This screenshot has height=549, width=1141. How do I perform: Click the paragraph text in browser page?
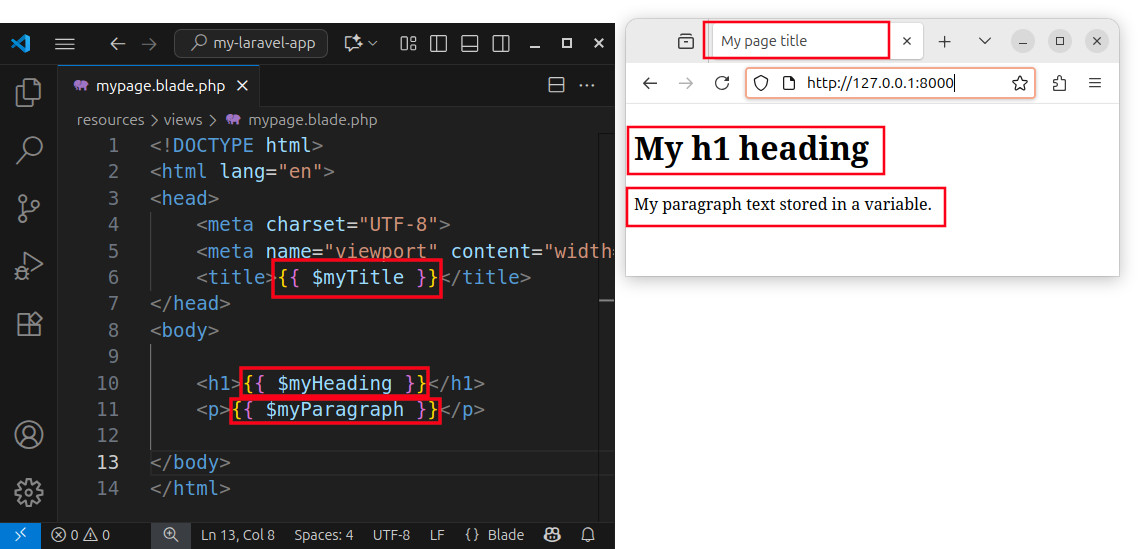pyautogui.click(x=783, y=205)
